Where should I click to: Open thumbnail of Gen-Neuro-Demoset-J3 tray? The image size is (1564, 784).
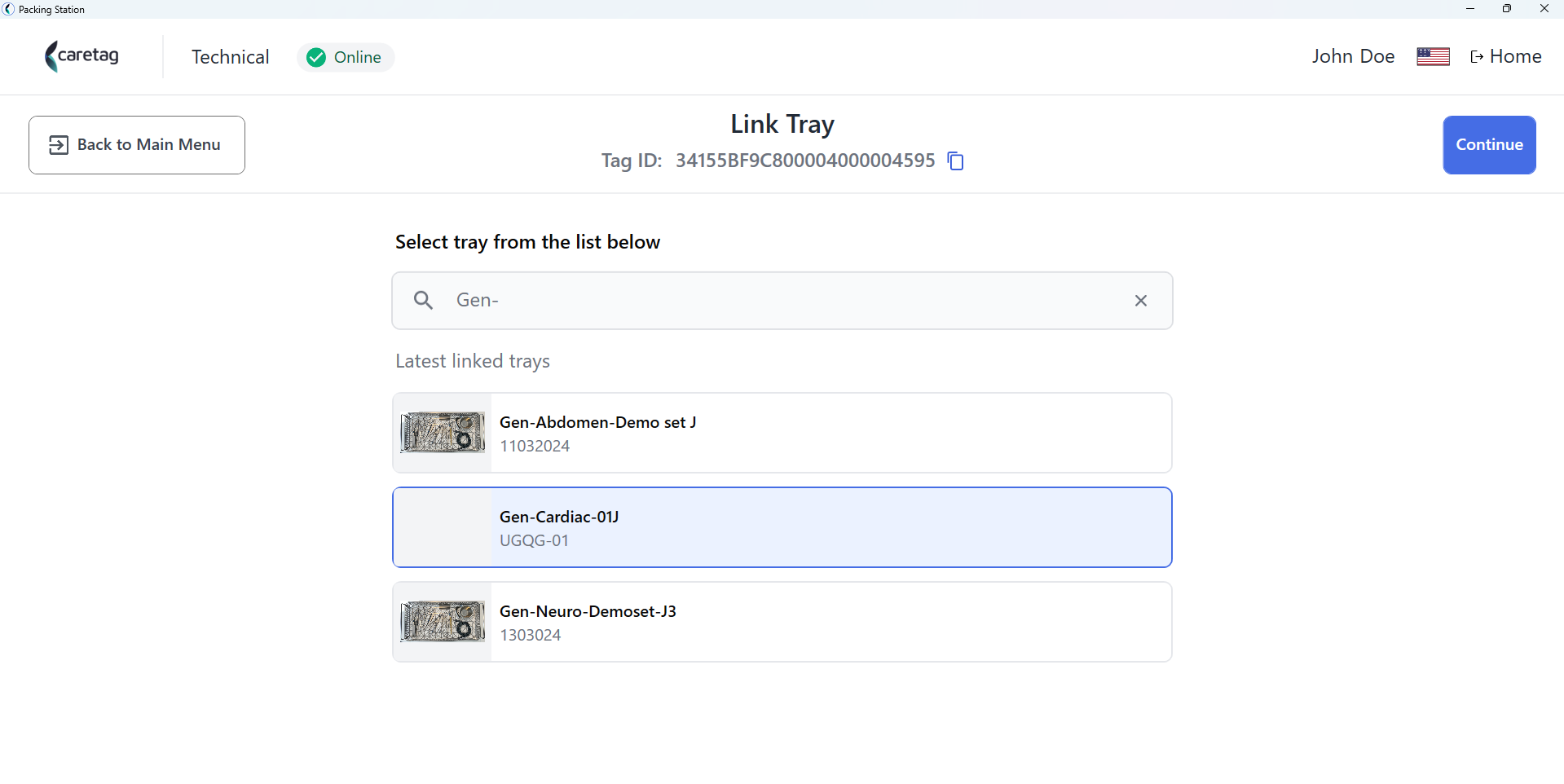click(443, 622)
